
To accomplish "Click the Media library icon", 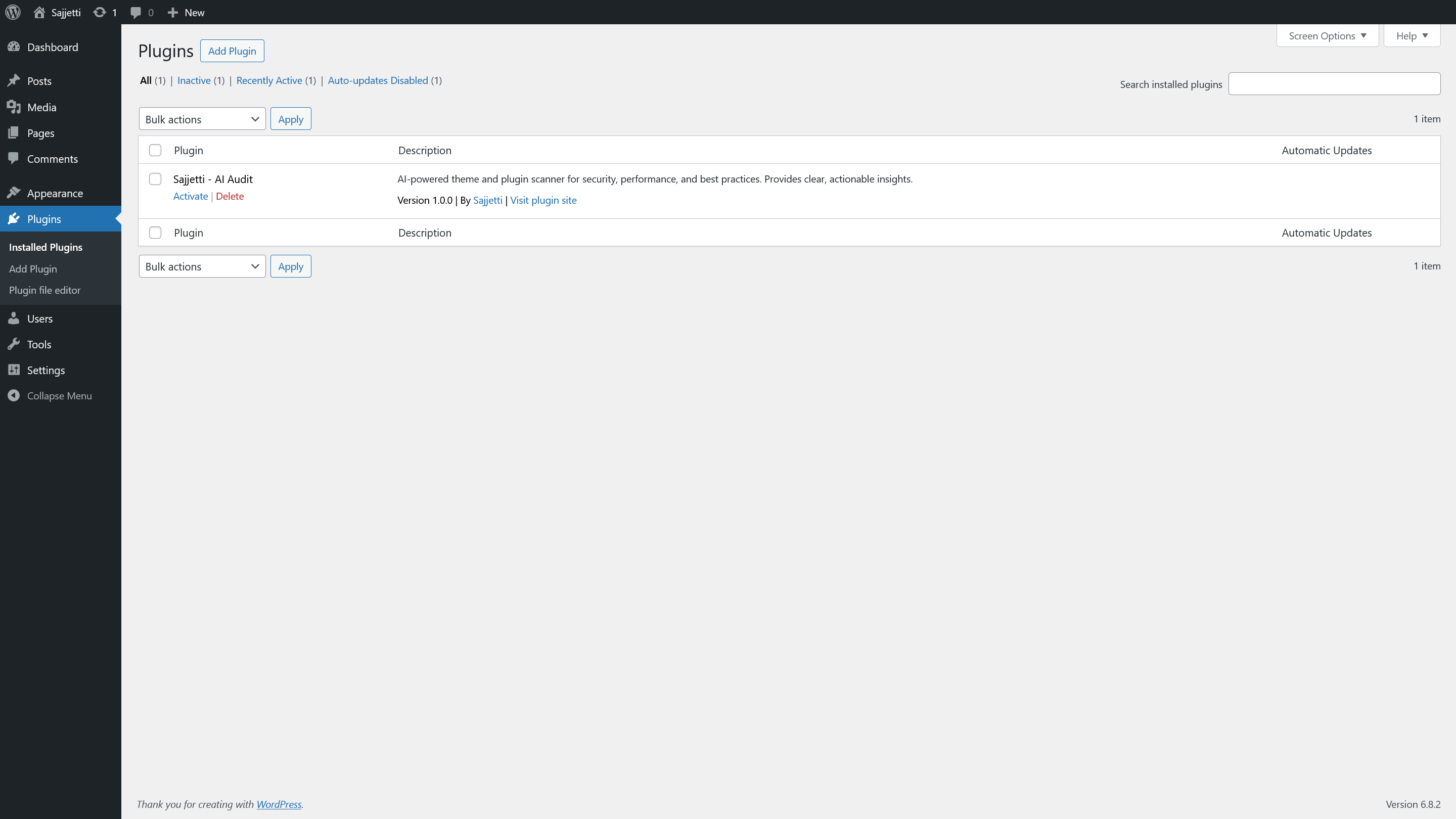I will pos(14,107).
